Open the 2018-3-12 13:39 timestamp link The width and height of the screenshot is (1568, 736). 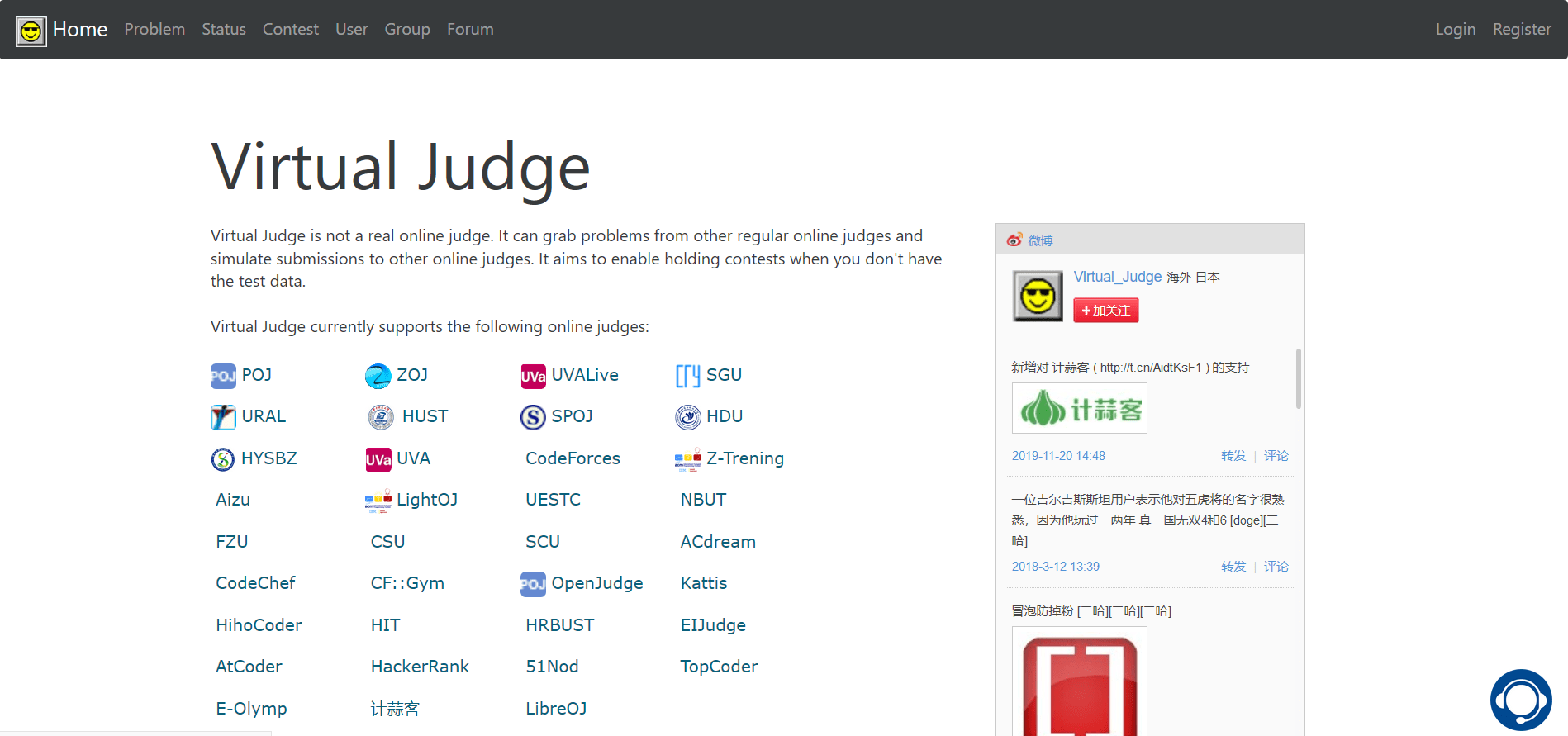tap(1055, 567)
